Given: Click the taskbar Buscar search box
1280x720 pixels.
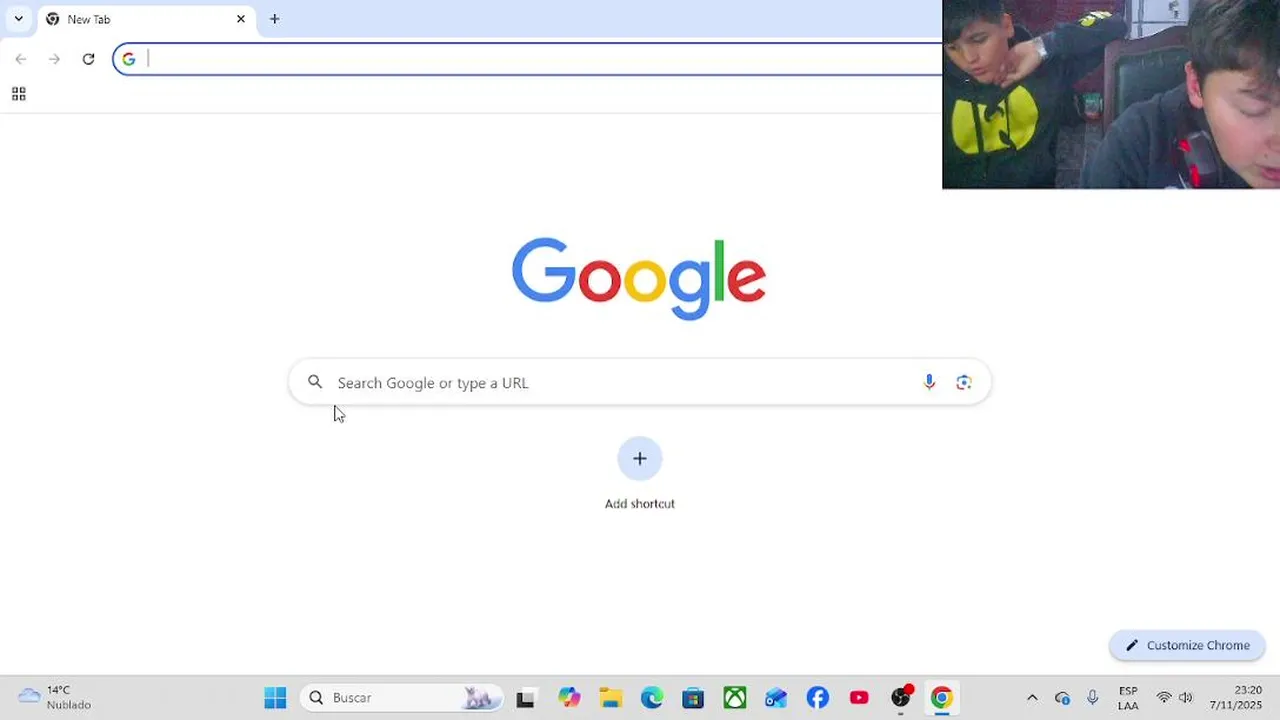Looking at the screenshot, I should point(401,697).
